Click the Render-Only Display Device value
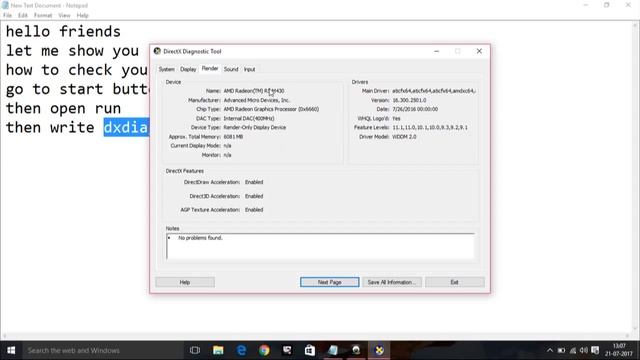The image size is (640, 360). [255, 127]
